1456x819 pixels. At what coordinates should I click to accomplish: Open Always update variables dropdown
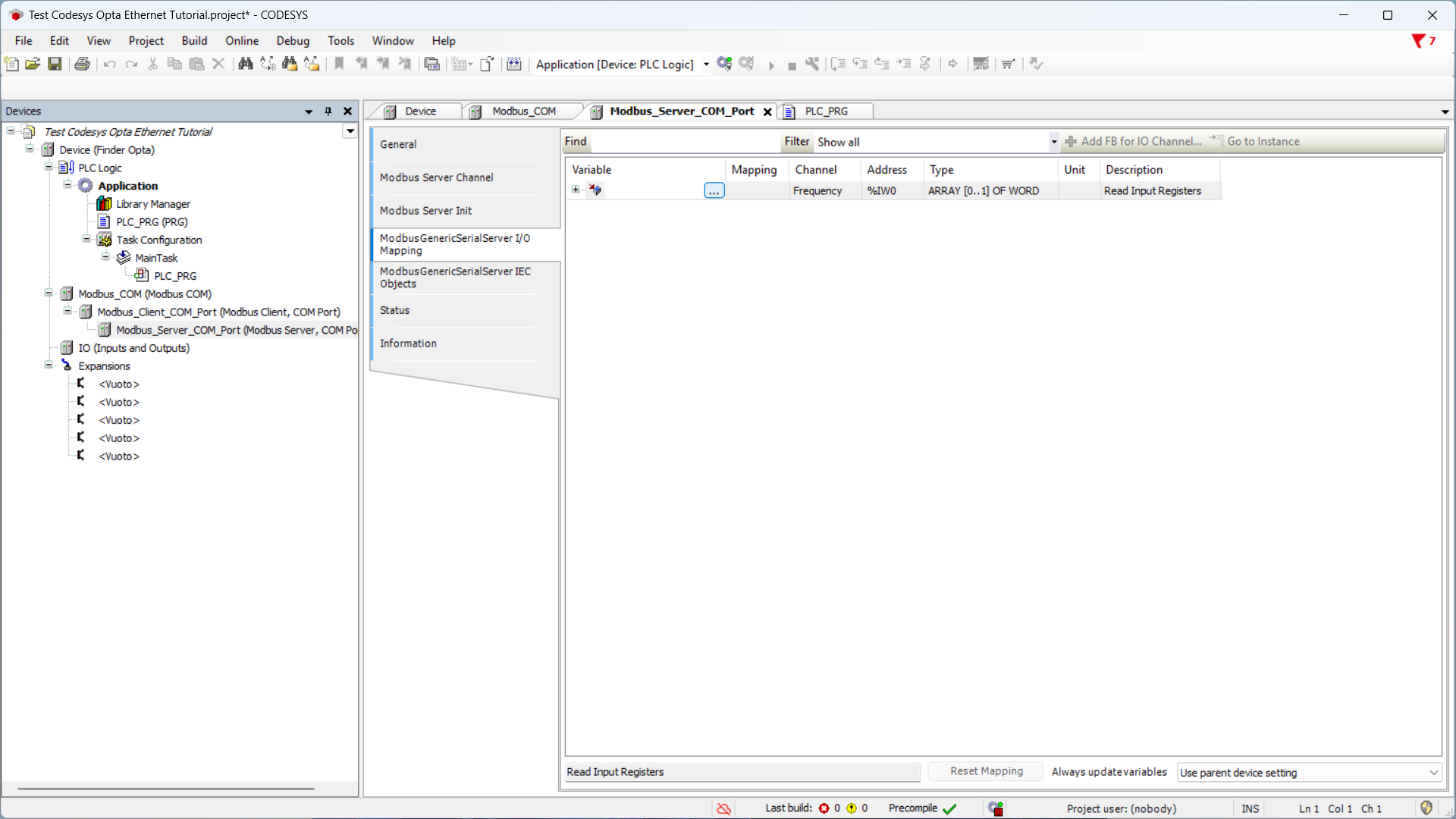(x=1432, y=773)
